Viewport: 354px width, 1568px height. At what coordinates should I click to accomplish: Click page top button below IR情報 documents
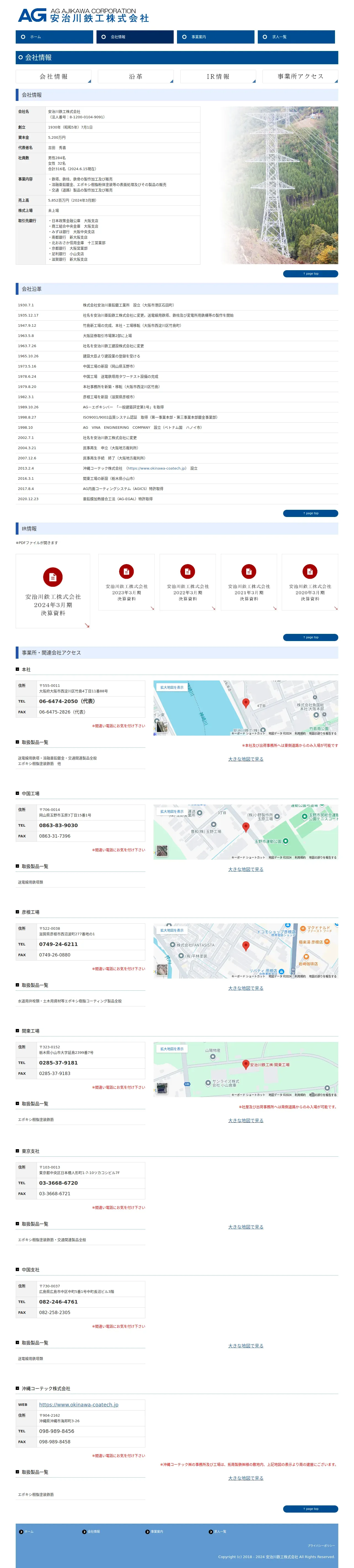pos(310,637)
